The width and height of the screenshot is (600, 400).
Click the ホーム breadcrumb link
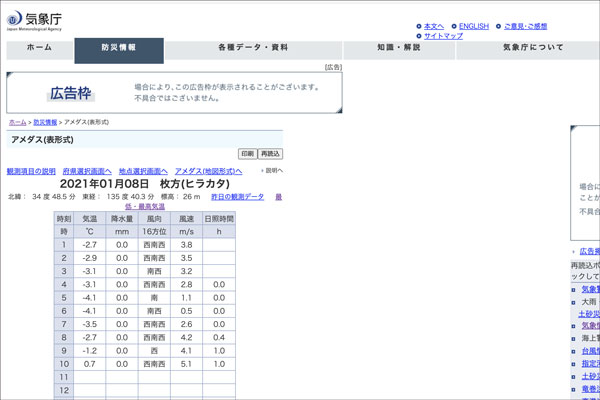[17, 121]
